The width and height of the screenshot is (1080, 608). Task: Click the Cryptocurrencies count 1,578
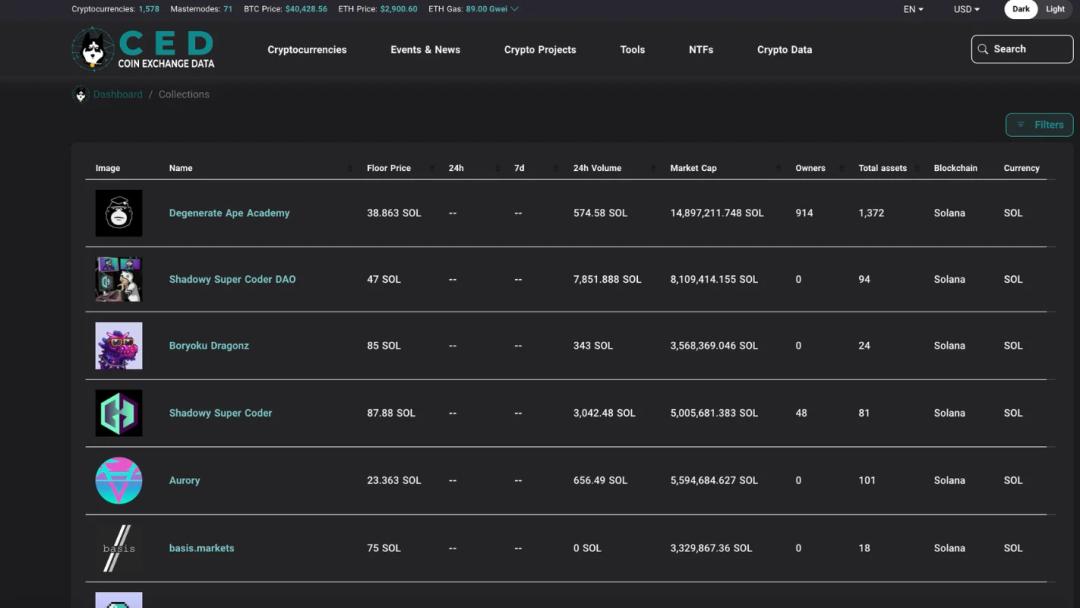tap(149, 9)
